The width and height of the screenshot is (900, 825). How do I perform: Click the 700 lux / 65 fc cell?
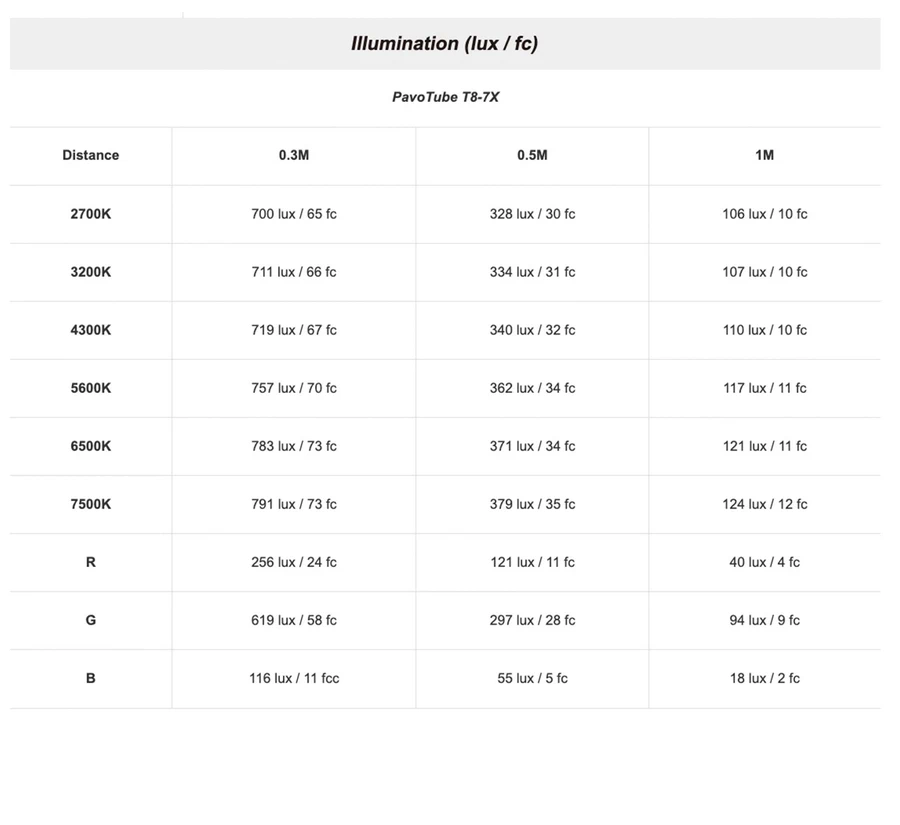click(294, 214)
